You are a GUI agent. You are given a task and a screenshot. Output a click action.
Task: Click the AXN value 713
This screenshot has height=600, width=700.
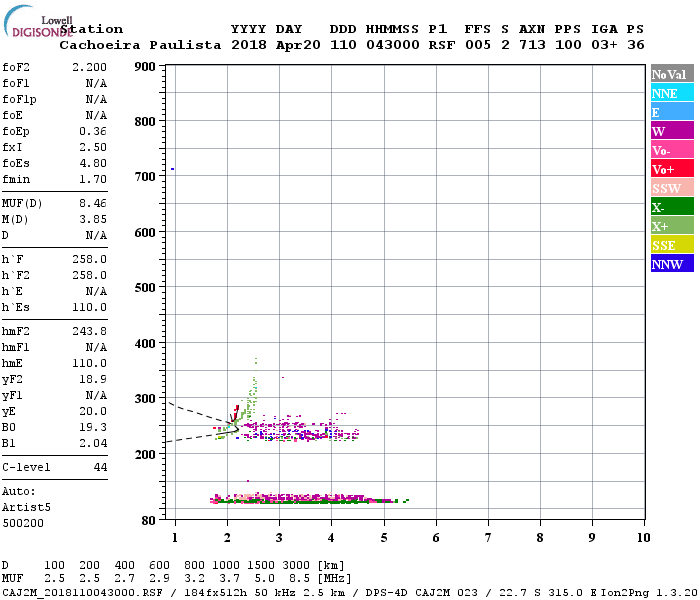coord(532,45)
